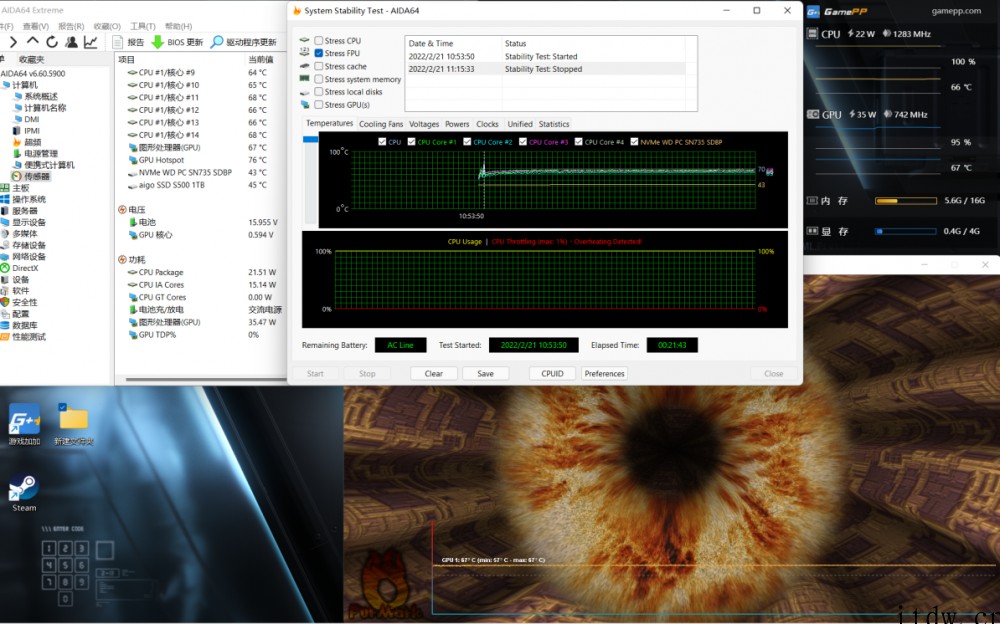Switch to the Unified tab
Screen dimensions: 1000x624
[x=520, y=124]
